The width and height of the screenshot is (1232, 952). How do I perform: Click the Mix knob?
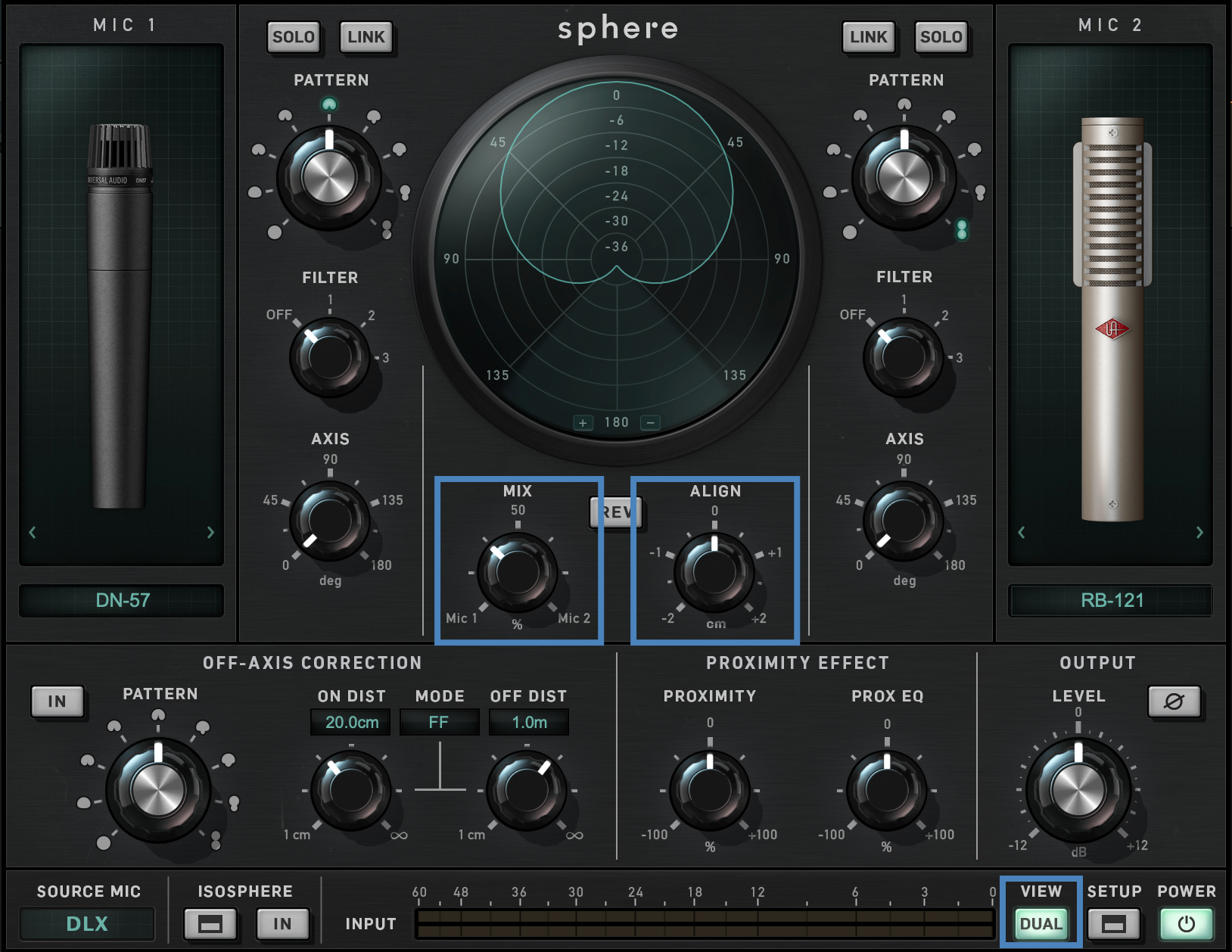pos(518,572)
